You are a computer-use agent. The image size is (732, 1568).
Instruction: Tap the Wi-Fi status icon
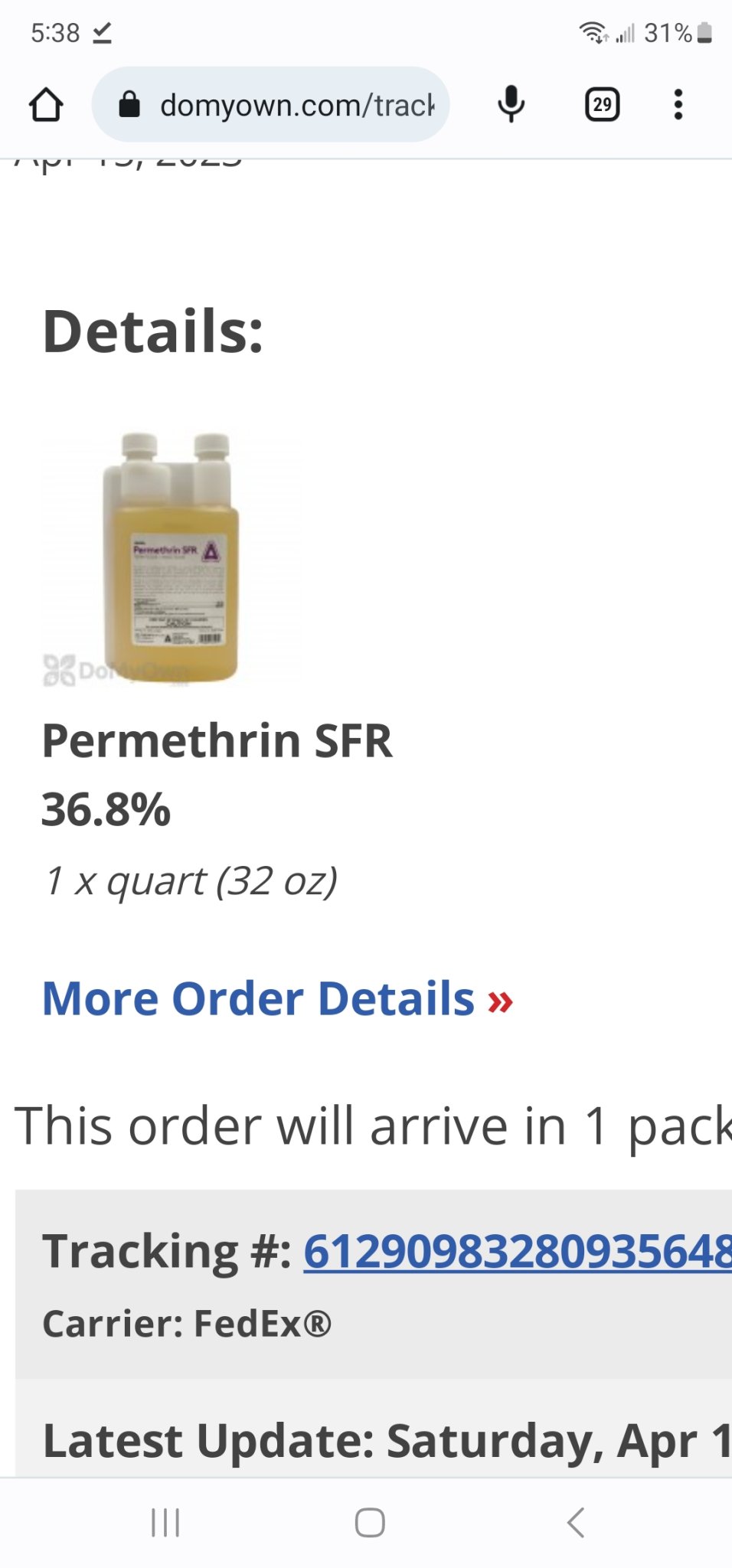coord(593,33)
